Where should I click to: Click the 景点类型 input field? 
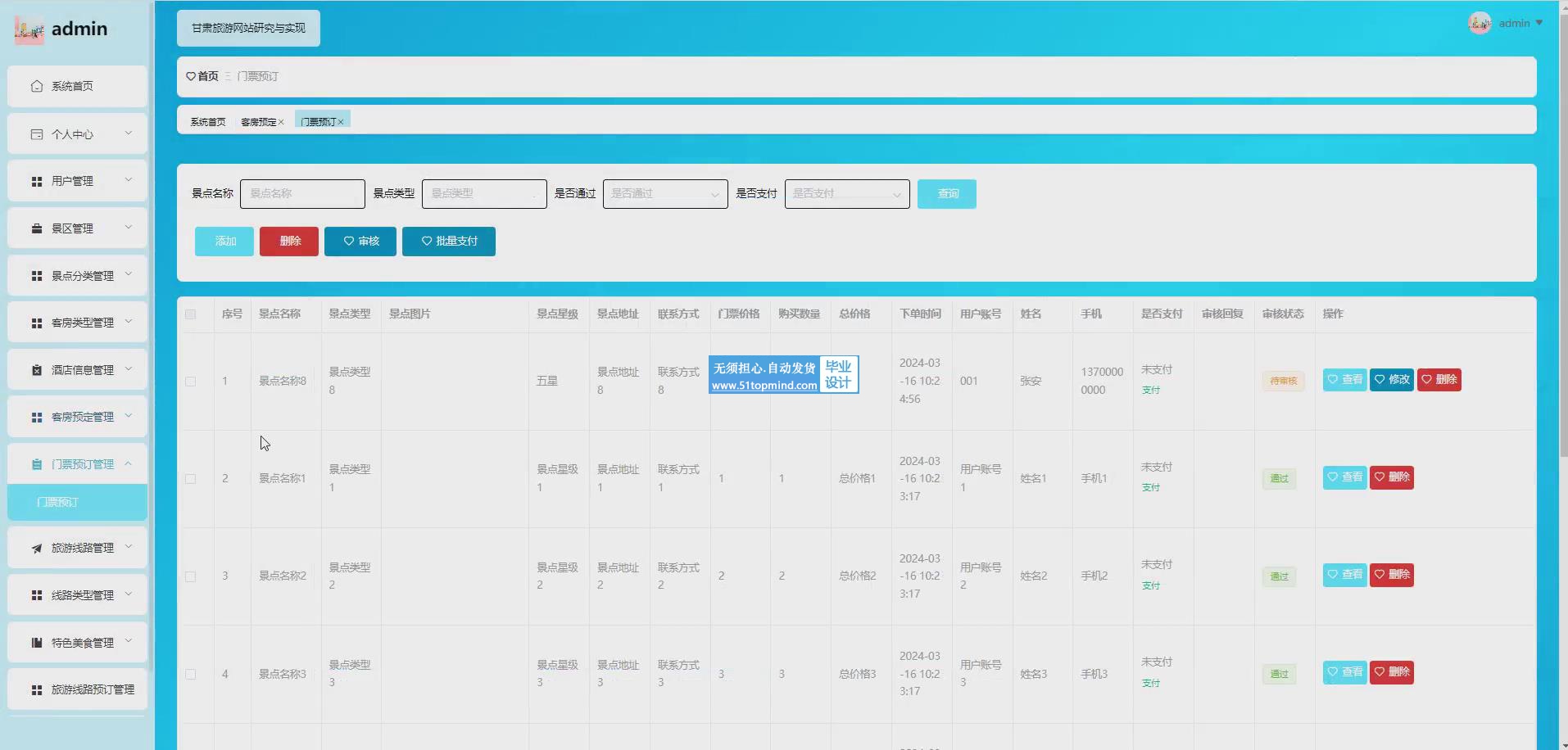pos(484,194)
